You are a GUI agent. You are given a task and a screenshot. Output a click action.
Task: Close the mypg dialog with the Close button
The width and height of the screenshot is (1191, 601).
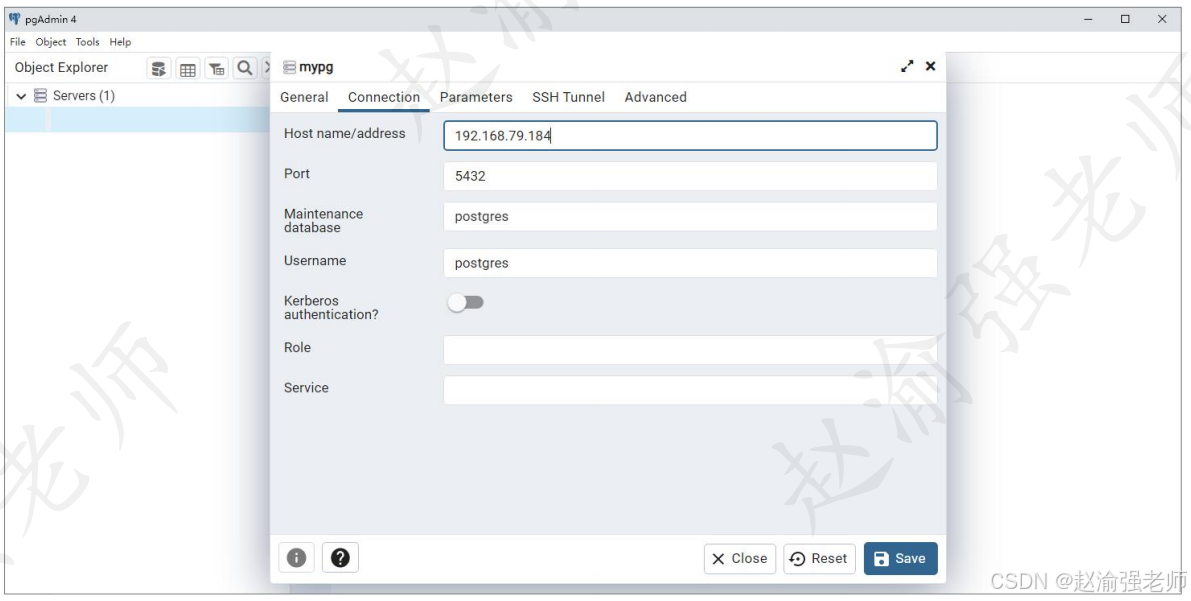coord(739,558)
